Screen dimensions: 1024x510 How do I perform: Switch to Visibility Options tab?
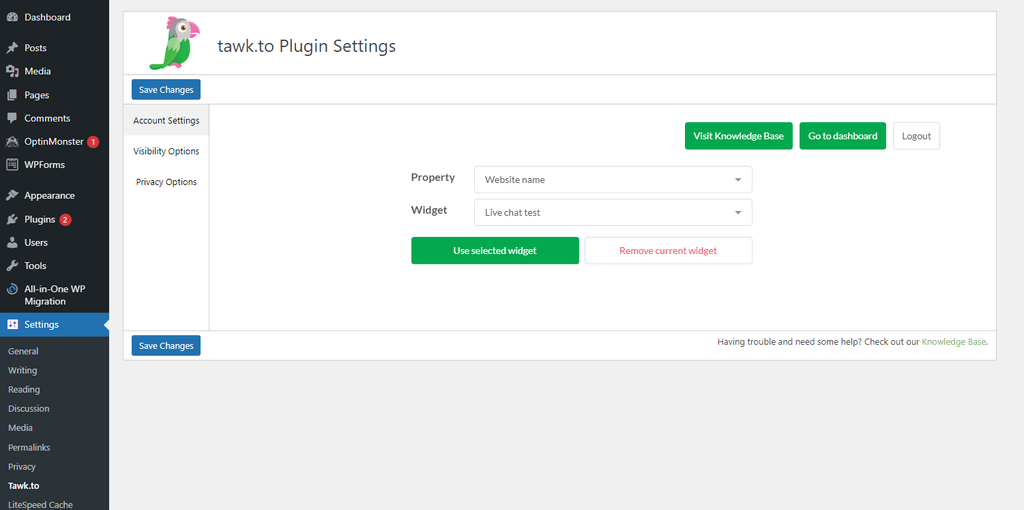[x=167, y=151]
